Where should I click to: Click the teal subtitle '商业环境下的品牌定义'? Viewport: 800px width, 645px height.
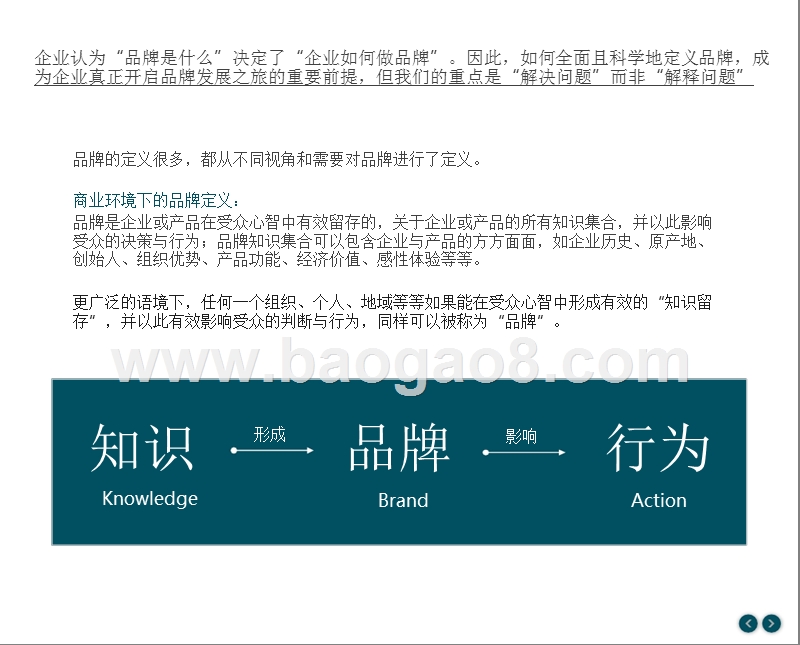[x=156, y=200]
